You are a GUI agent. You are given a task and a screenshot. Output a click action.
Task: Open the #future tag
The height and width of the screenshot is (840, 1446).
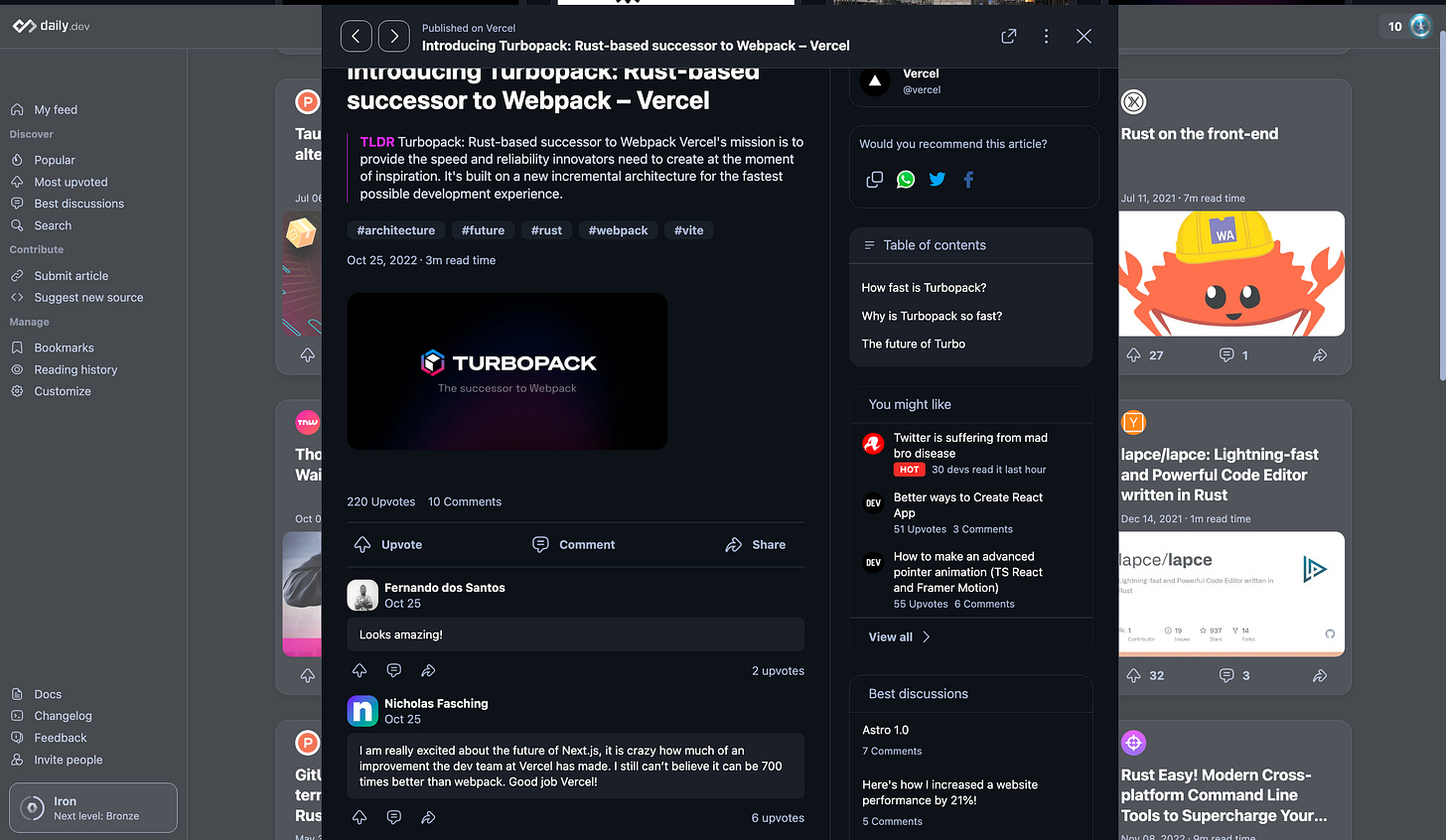(x=483, y=230)
